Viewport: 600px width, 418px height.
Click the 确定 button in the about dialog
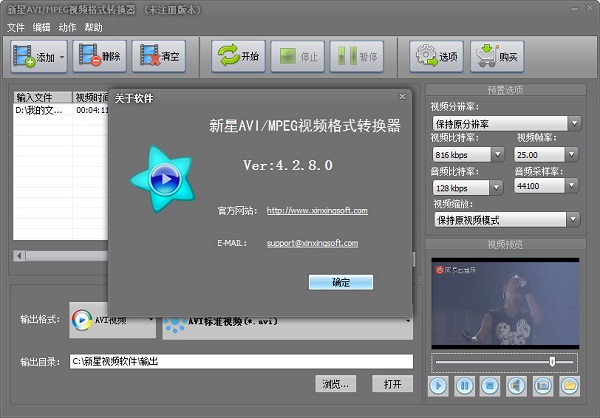[341, 282]
